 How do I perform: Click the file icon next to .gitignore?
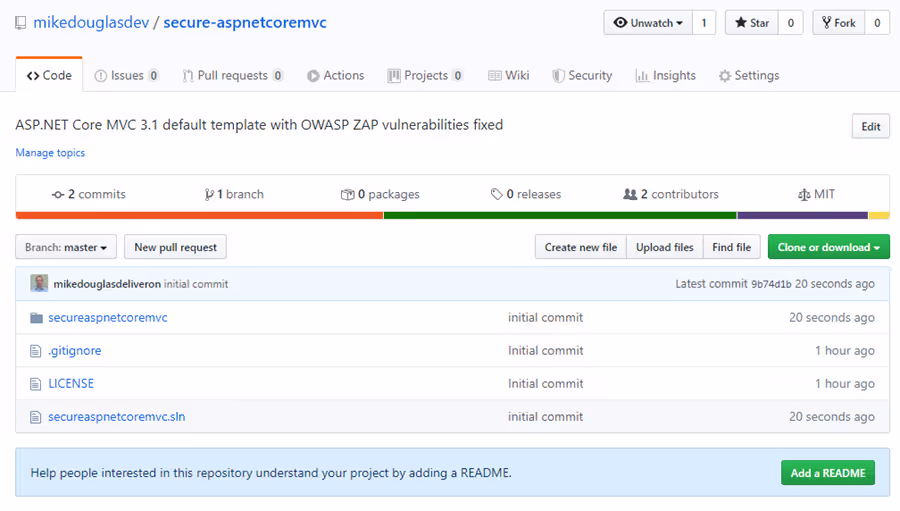point(36,351)
